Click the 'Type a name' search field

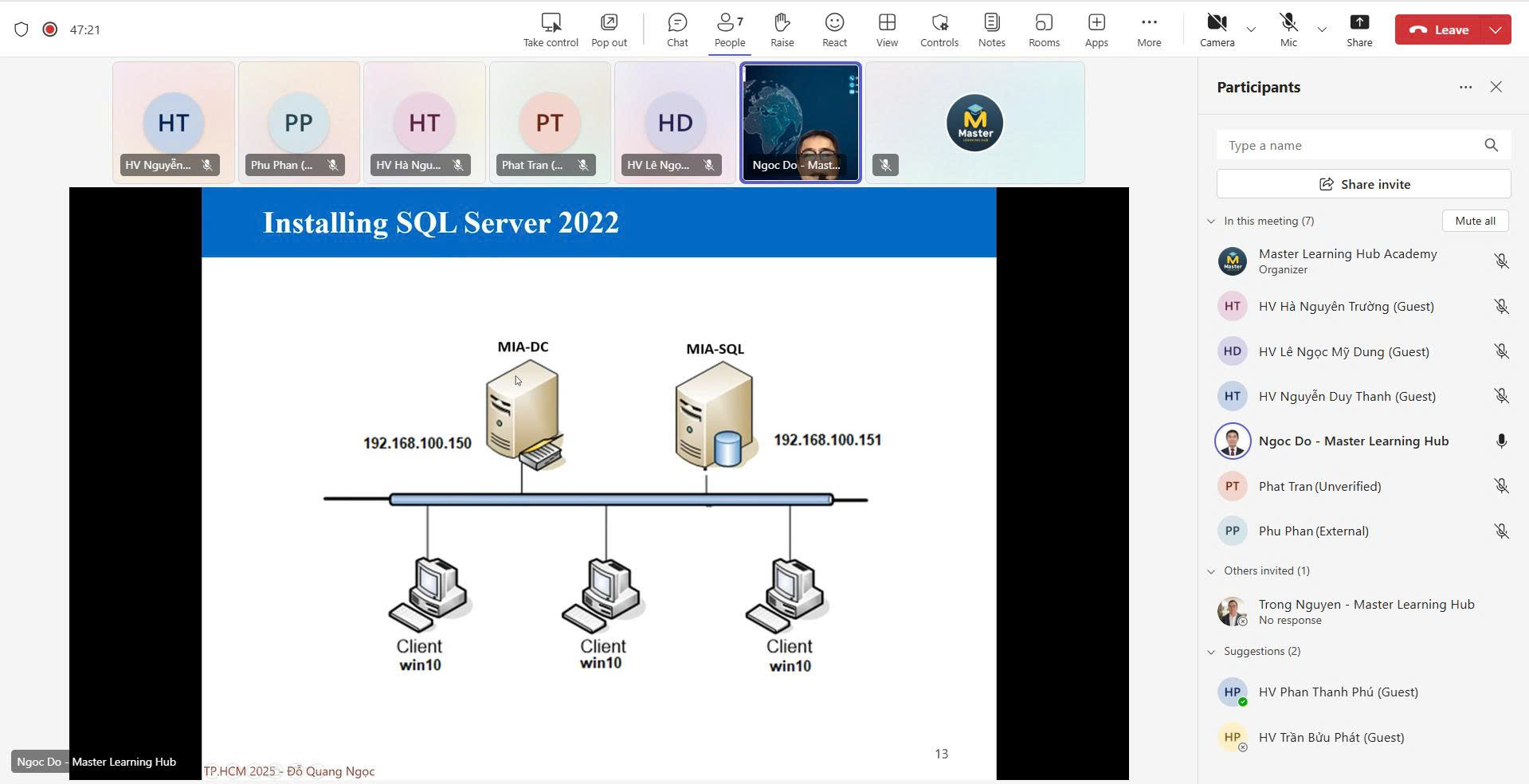tap(1351, 145)
